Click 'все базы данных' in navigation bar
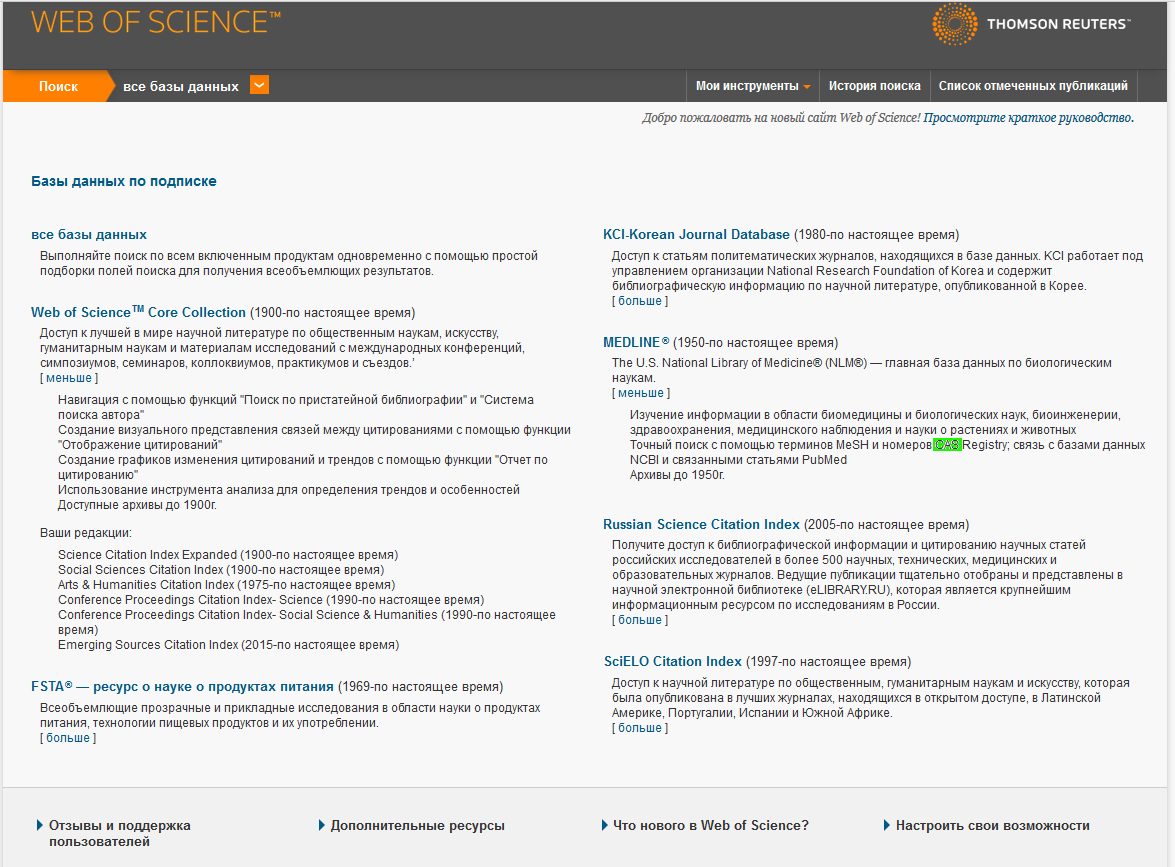The height and width of the screenshot is (867, 1175). click(181, 87)
